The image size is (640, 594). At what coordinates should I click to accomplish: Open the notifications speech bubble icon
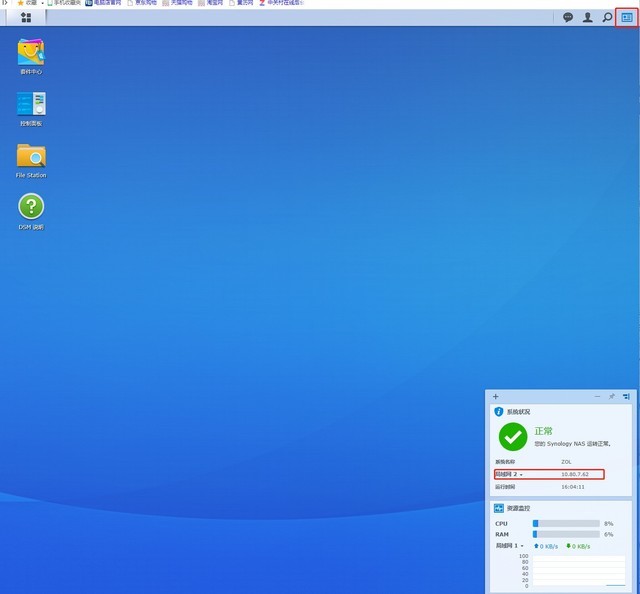tap(568, 18)
